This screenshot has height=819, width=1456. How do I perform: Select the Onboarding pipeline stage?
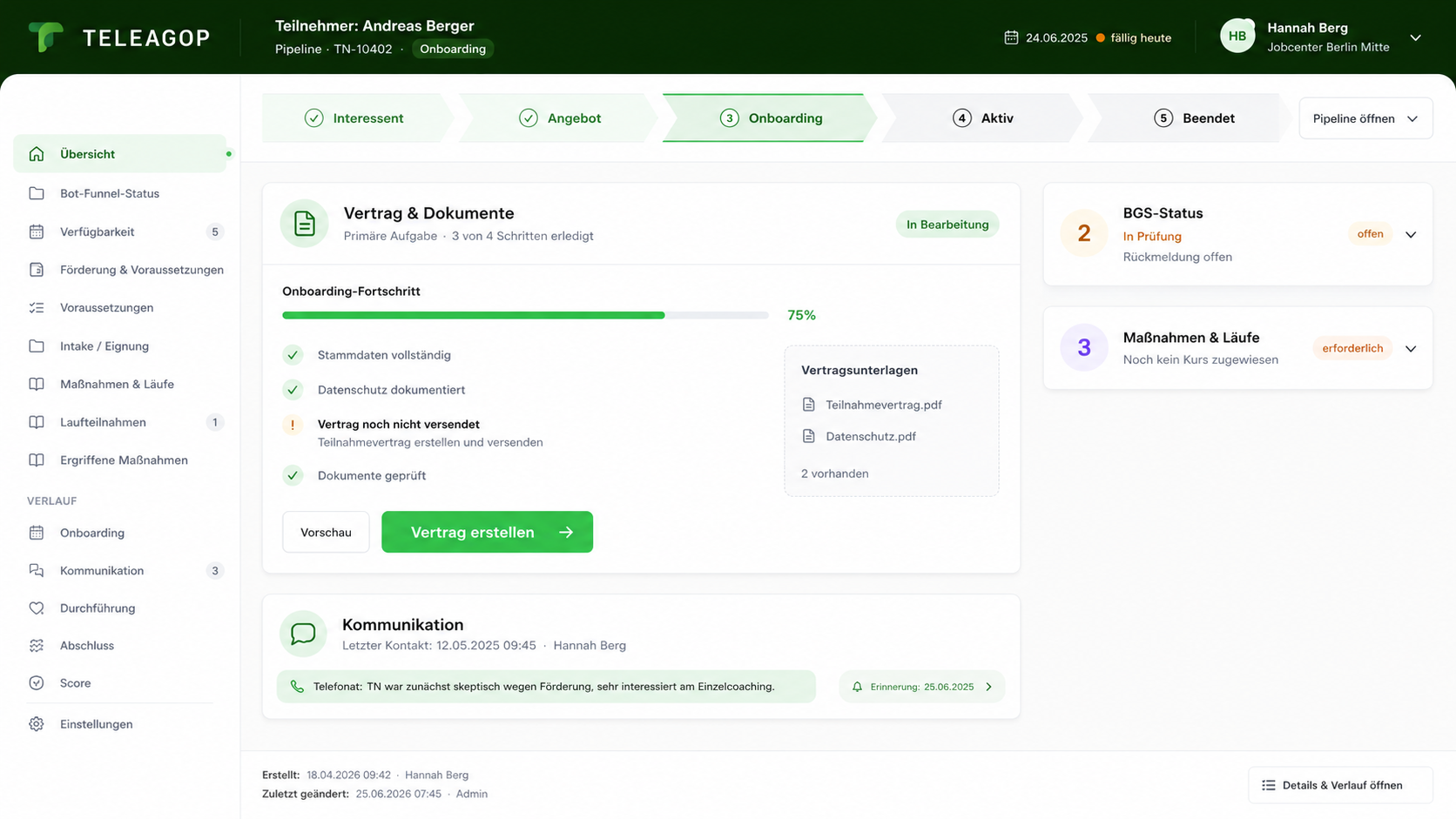point(772,118)
